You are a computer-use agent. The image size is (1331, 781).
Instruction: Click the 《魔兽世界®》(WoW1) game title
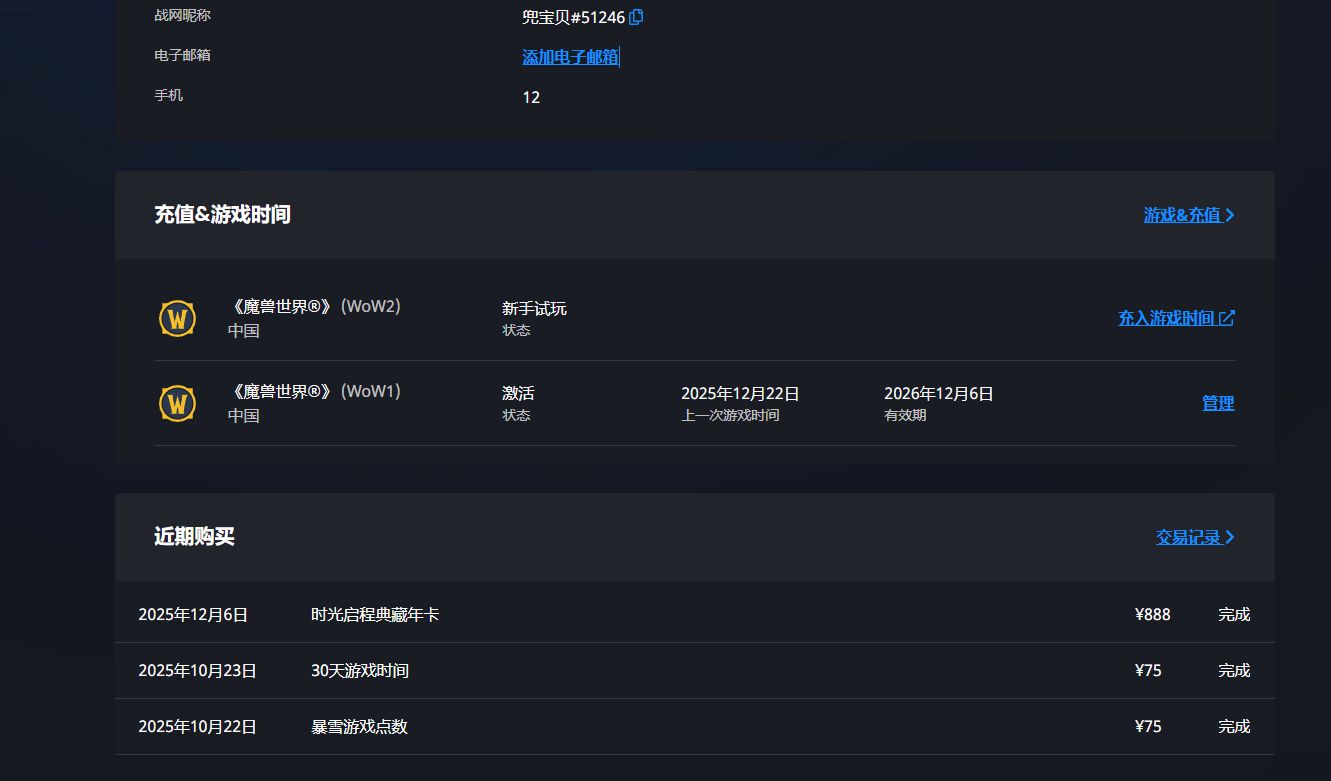(x=315, y=392)
